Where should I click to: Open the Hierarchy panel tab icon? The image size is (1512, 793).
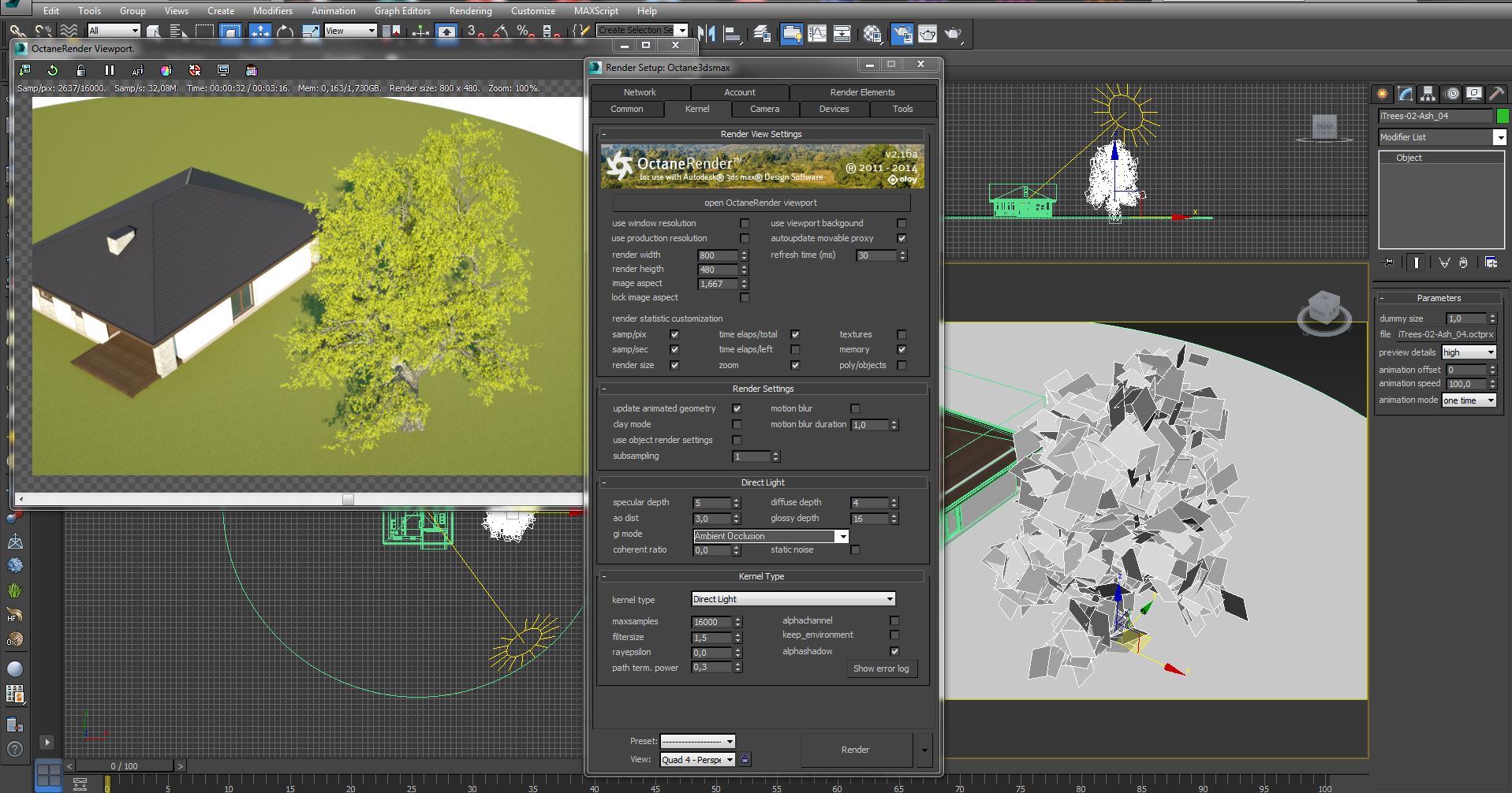[x=1428, y=94]
